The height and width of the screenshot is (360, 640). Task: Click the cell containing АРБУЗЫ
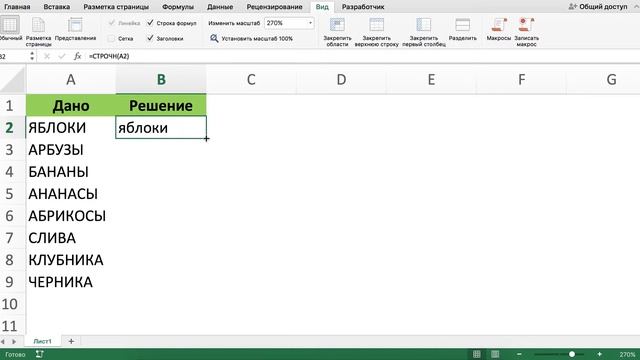tap(71, 150)
